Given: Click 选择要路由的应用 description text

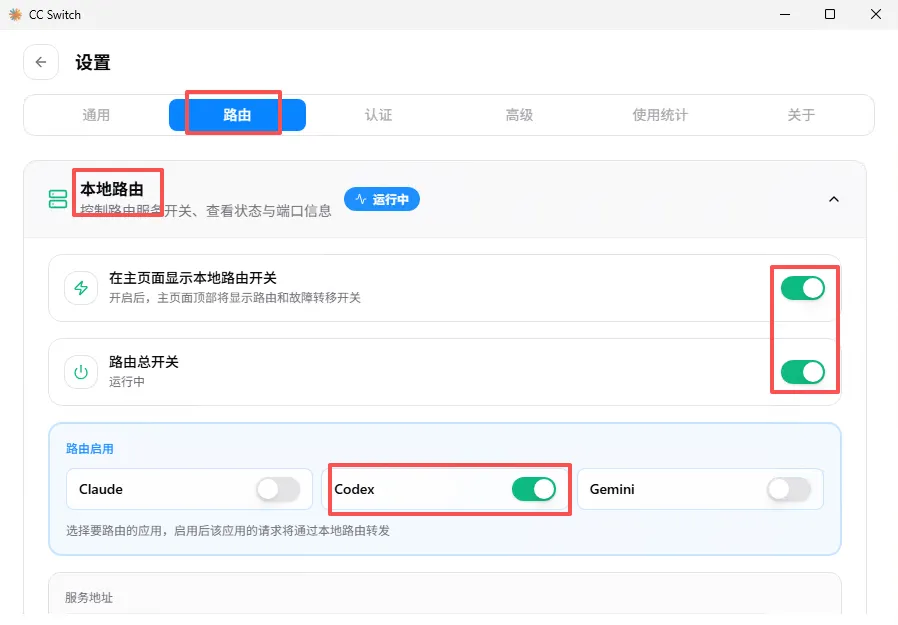Looking at the screenshot, I should (228, 531).
